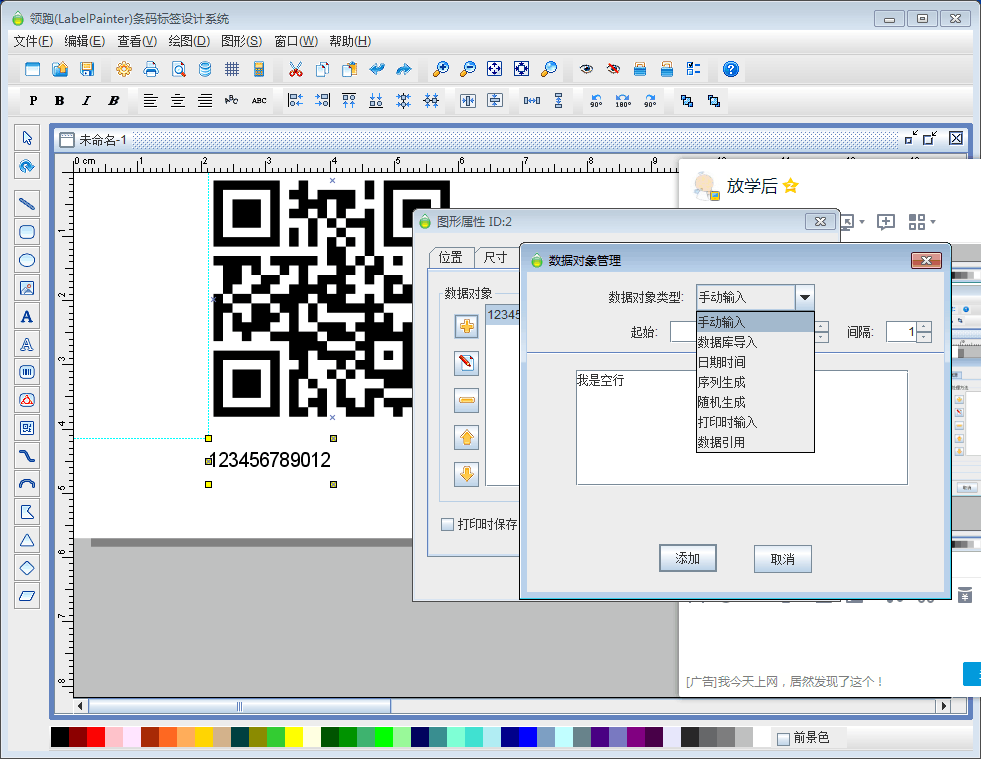The height and width of the screenshot is (759, 981).
Task: Toggle the crossed-out eye hide icon
Action: [x=613, y=69]
